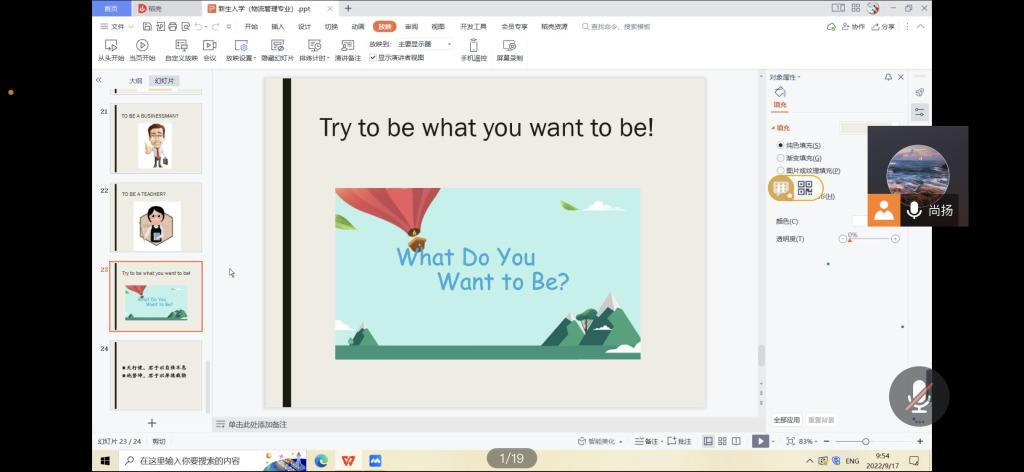
Task: Start slideshow from current slide (当页开始)
Action: click(x=142, y=45)
